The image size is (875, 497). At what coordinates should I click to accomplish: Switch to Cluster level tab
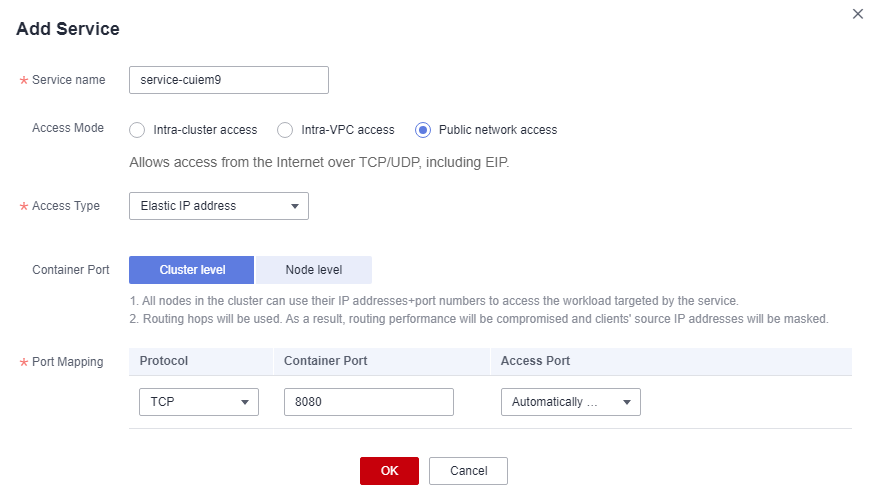191,270
